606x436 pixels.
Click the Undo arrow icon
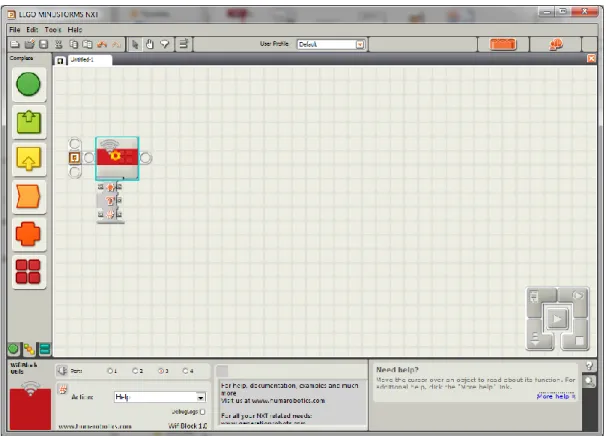[102, 44]
